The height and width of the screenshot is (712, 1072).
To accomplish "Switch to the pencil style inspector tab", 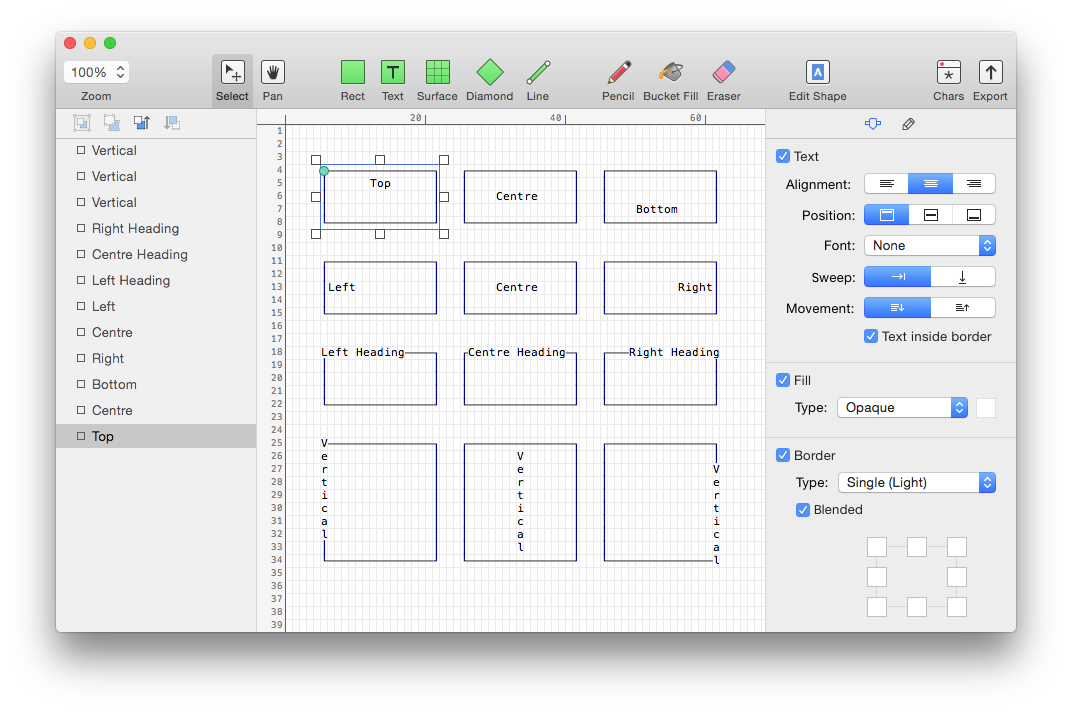I will (x=908, y=124).
